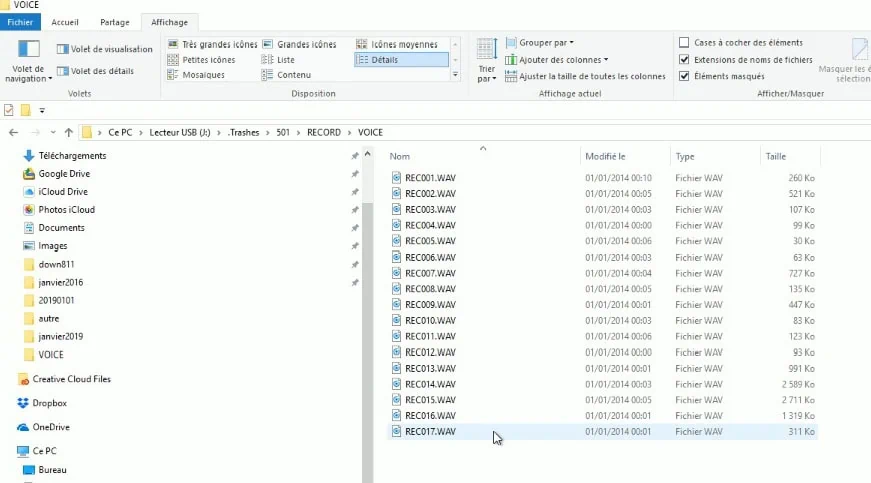Expand the layout gallery more arrow

tap(455, 75)
